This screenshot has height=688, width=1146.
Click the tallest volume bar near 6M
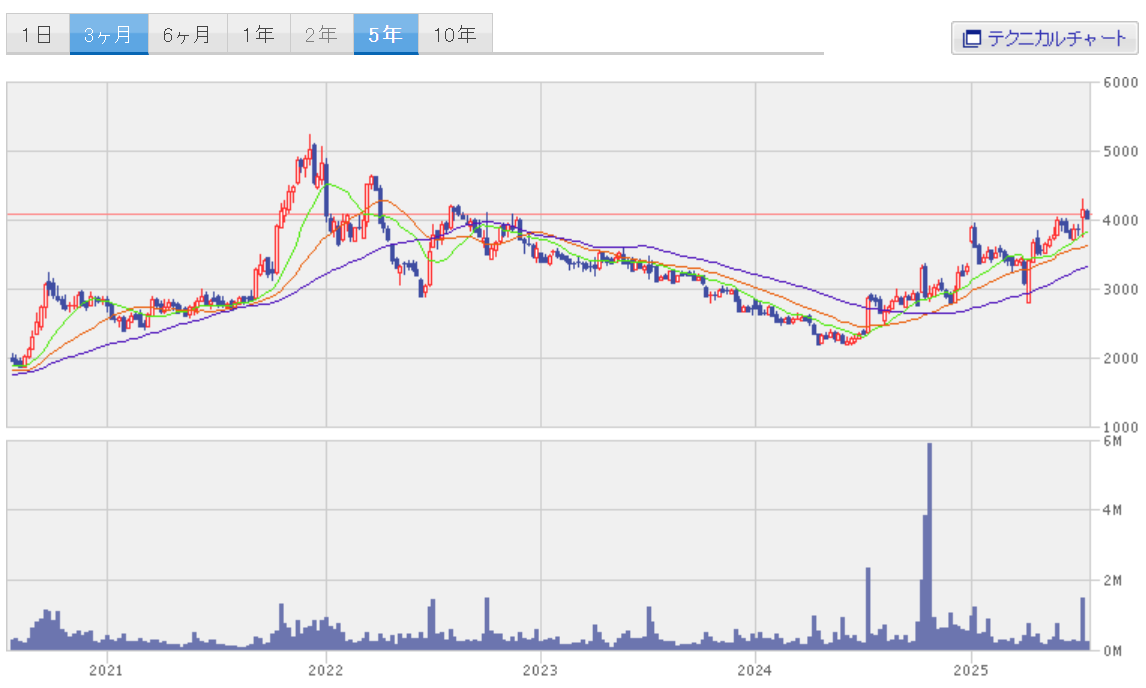point(930,546)
